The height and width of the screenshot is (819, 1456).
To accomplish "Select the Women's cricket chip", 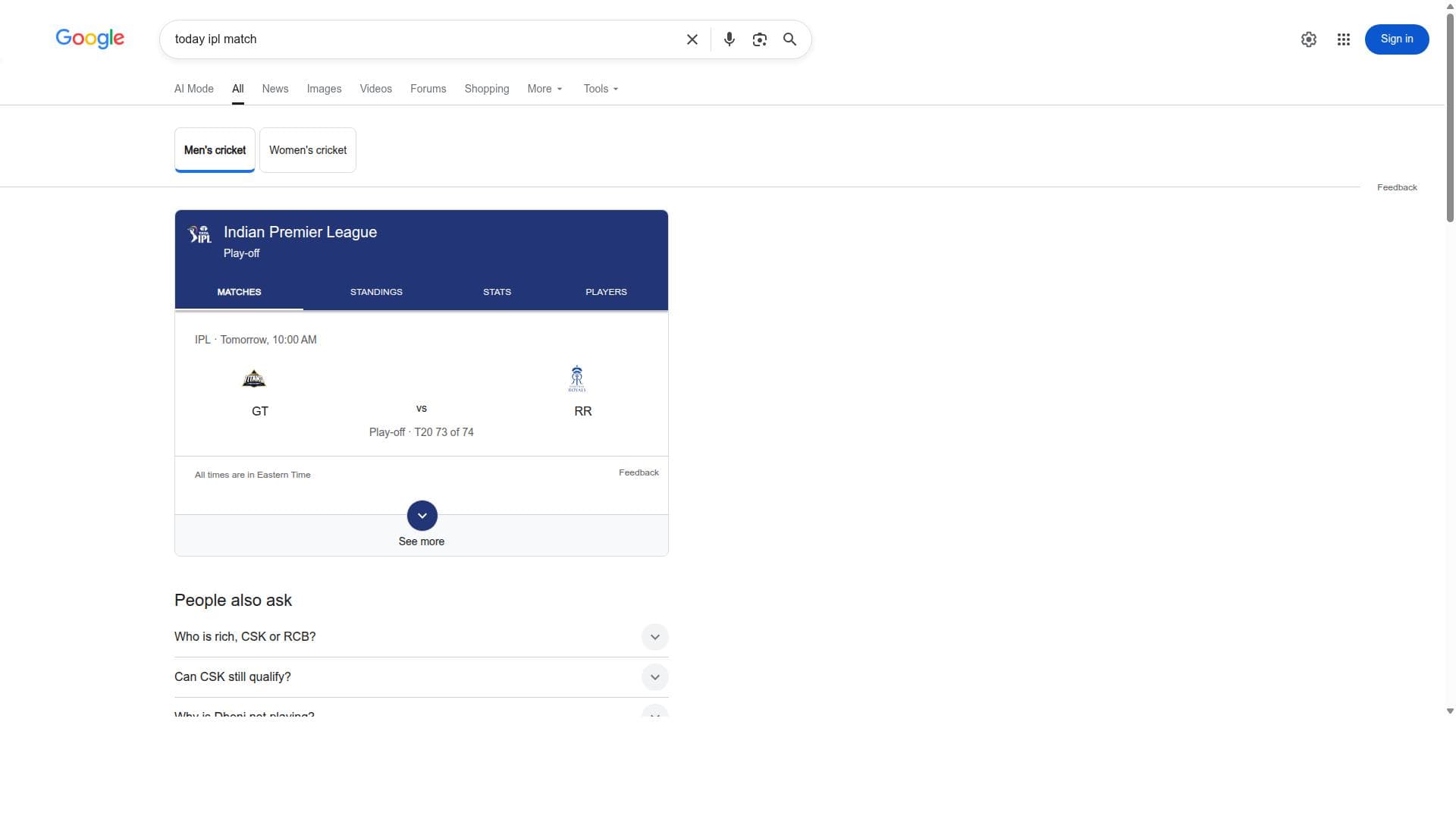I will point(307,150).
